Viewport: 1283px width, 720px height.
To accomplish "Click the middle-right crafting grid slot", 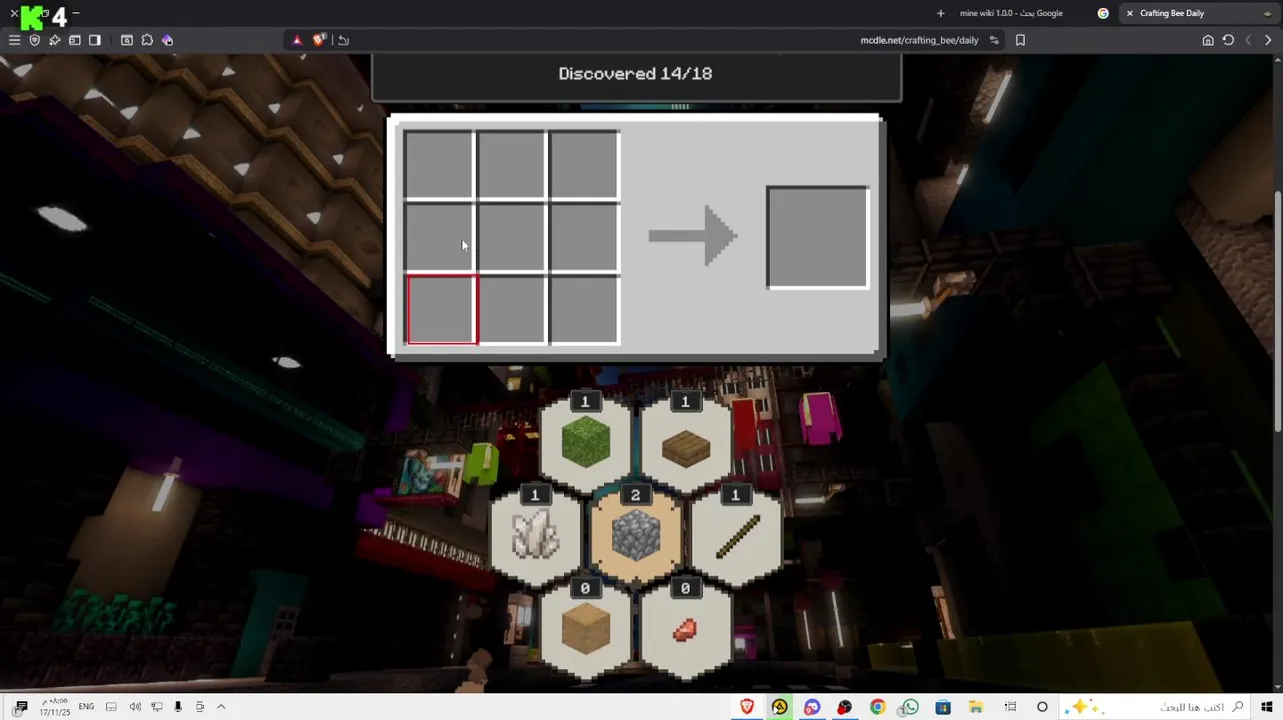I will pos(584,237).
